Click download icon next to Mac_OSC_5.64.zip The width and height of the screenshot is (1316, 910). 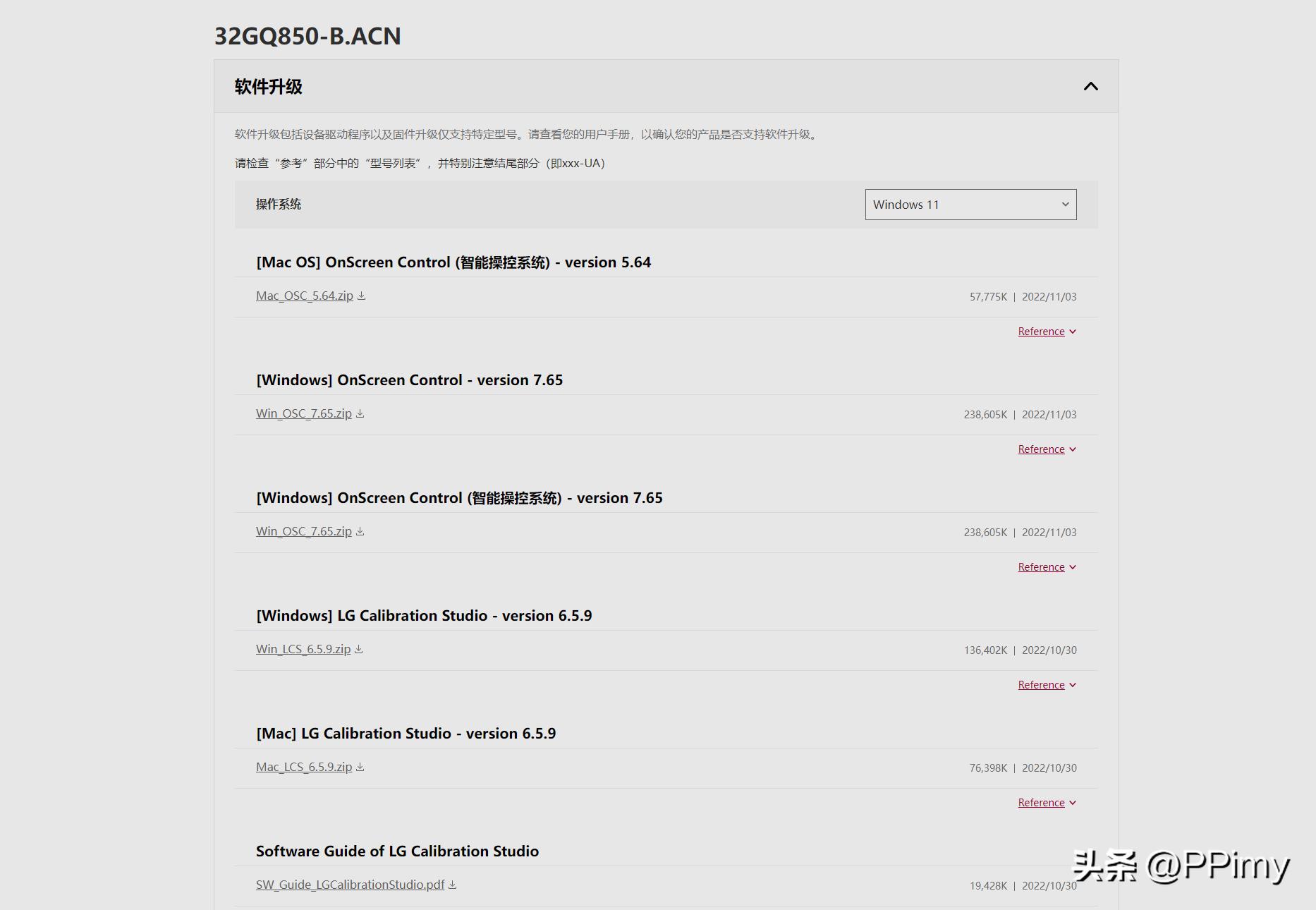tap(361, 296)
